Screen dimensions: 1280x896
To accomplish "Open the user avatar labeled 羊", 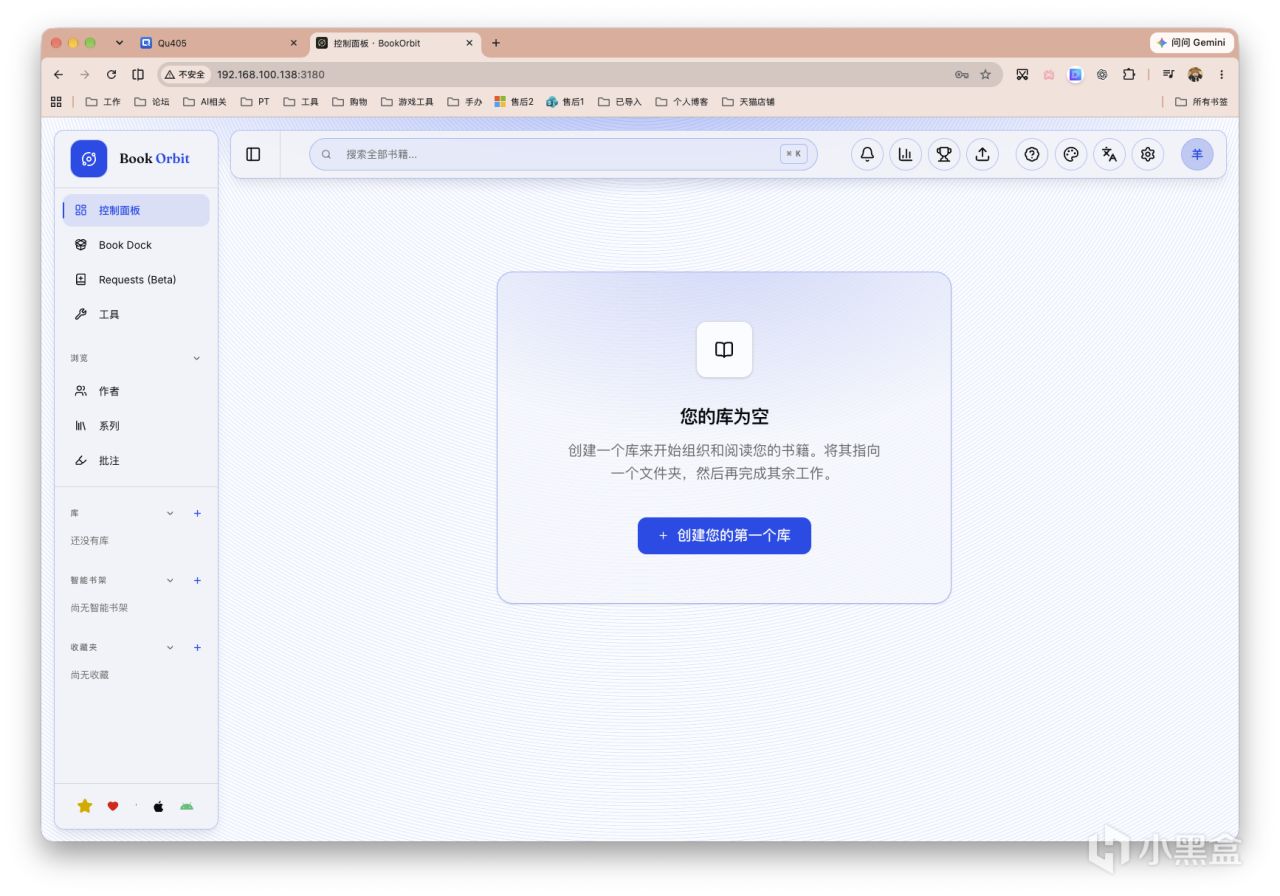I will 1197,154.
